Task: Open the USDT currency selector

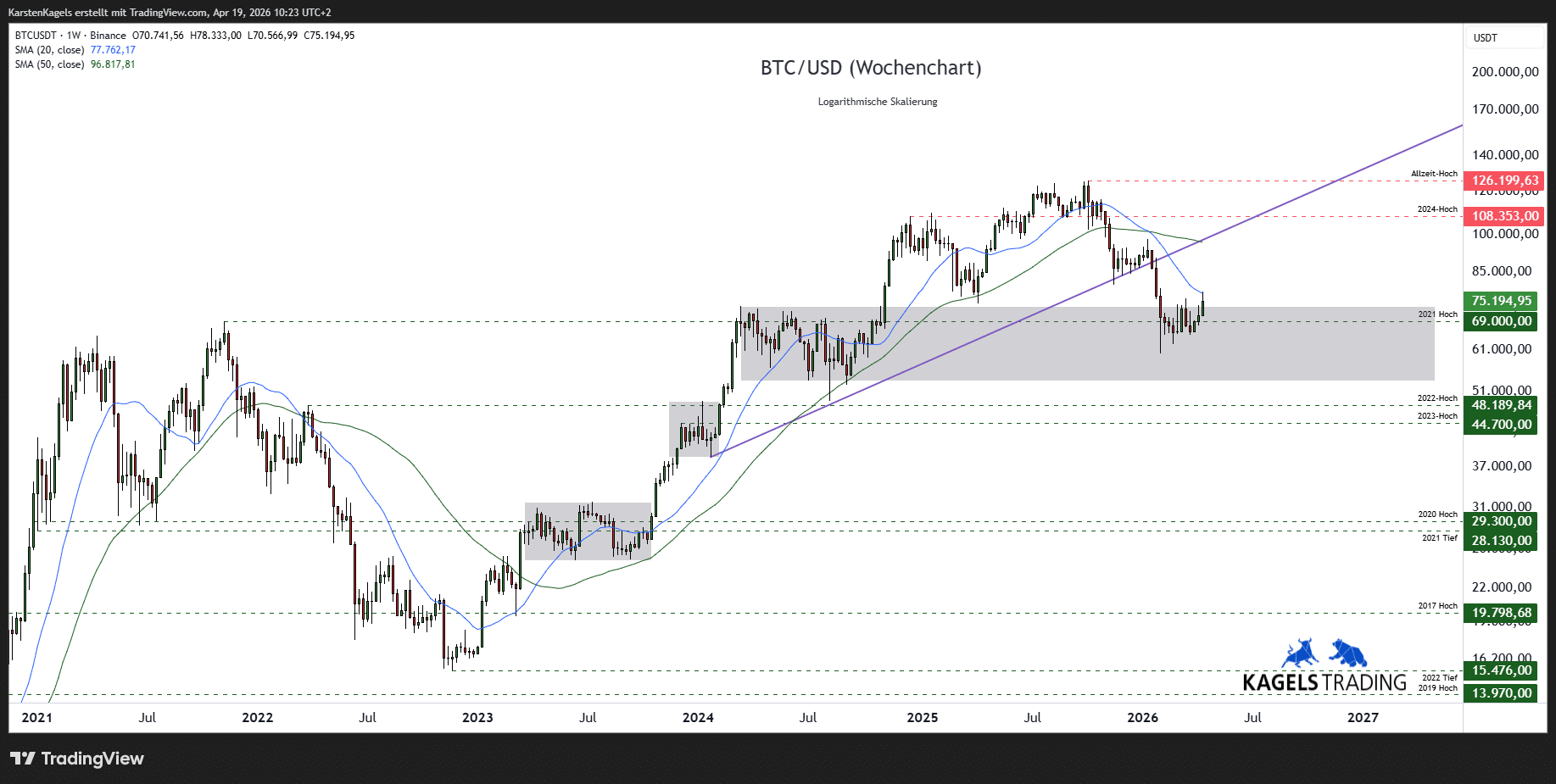Action: pyautogui.click(x=1486, y=38)
